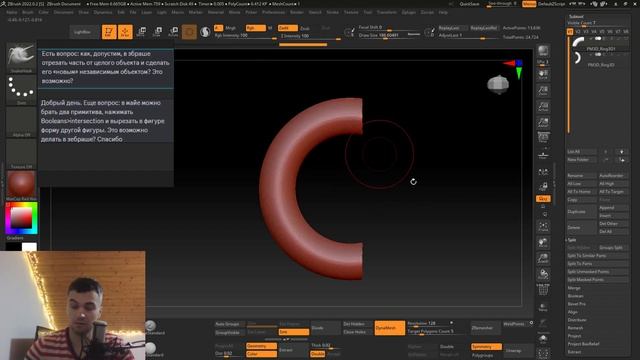
Task: Open the LightBox browser
Action: (x=83, y=32)
